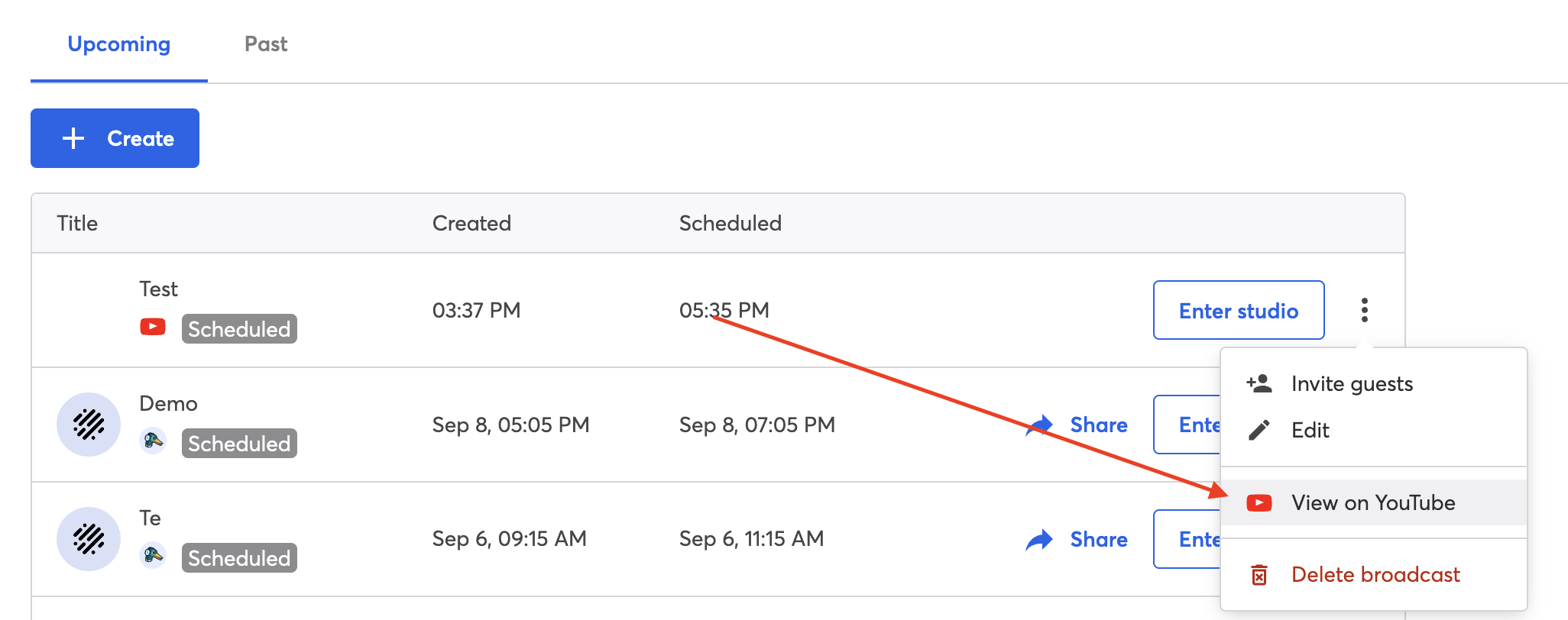Viewport: 1568px width, 620px height.
Task: Click the Scheduled column header
Action: point(730,223)
